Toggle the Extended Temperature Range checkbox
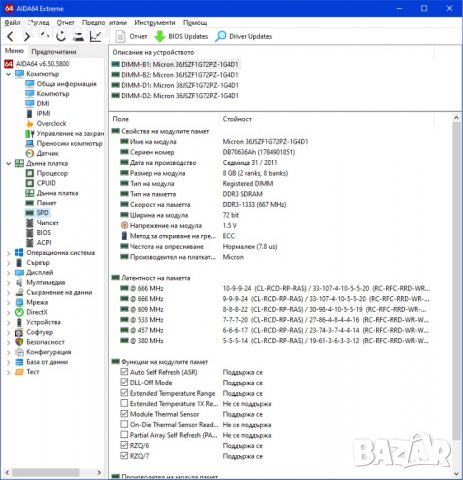 [x=124, y=393]
